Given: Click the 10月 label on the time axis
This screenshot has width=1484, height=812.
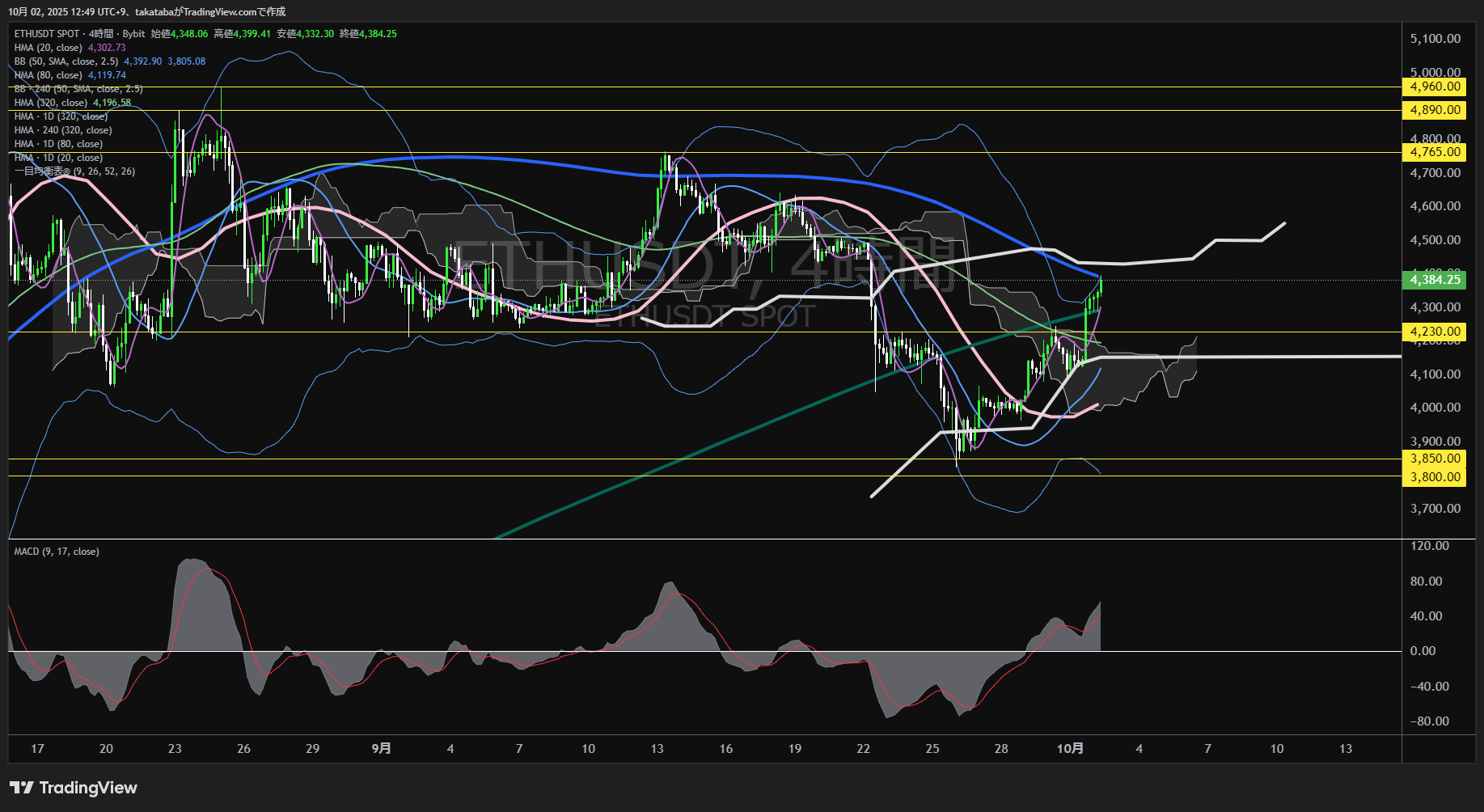Looking at the screenshot, I should click(1069, 748).
